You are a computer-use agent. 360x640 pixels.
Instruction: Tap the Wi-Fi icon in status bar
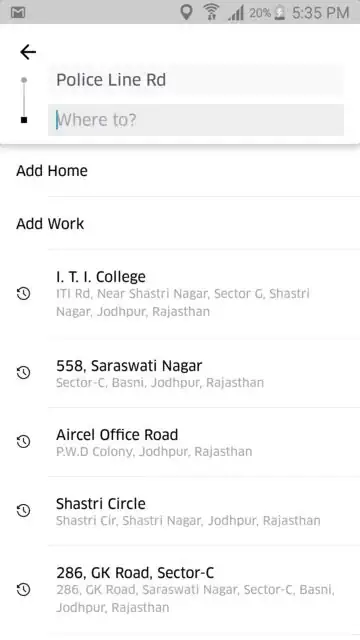211,12
